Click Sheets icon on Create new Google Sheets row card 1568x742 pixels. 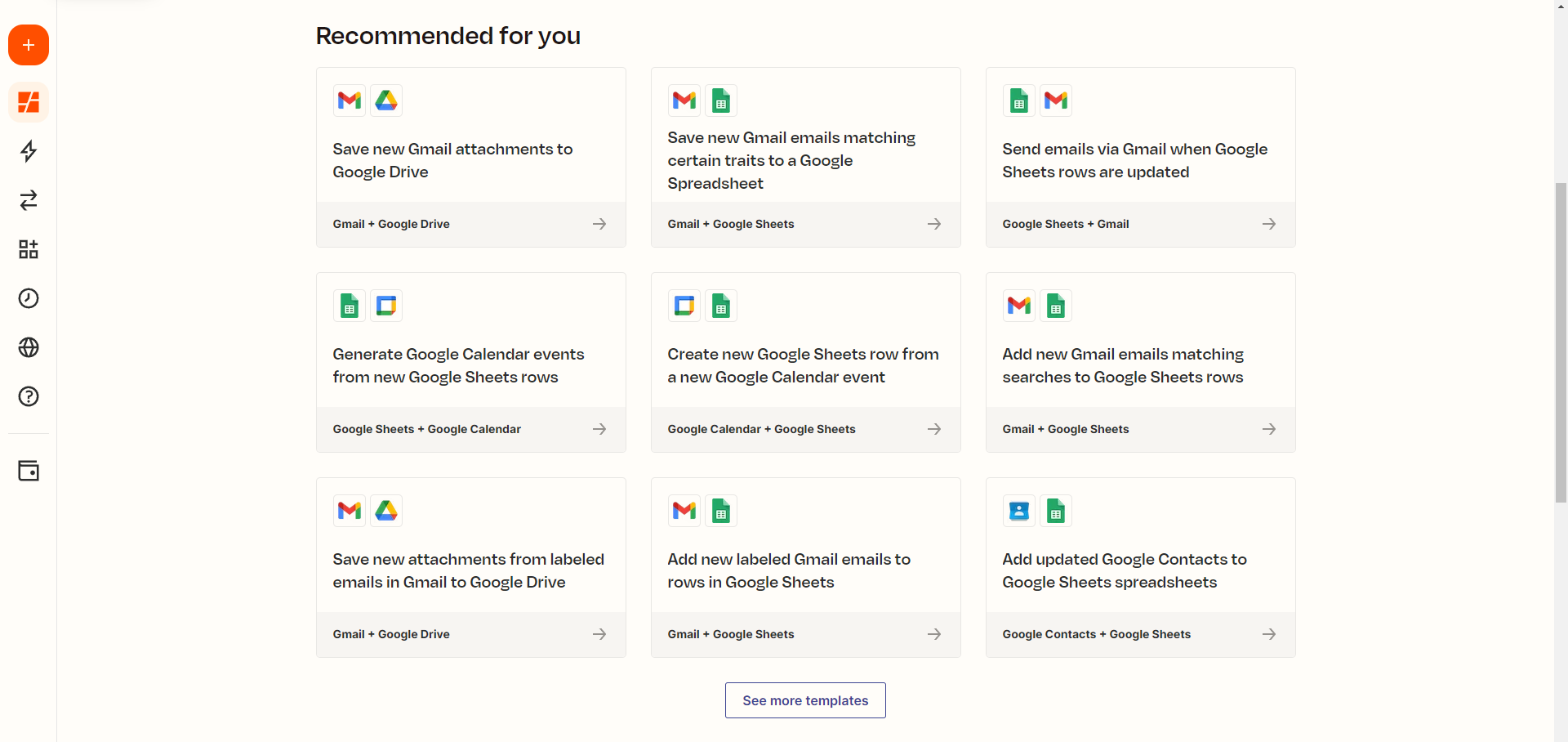721,306
